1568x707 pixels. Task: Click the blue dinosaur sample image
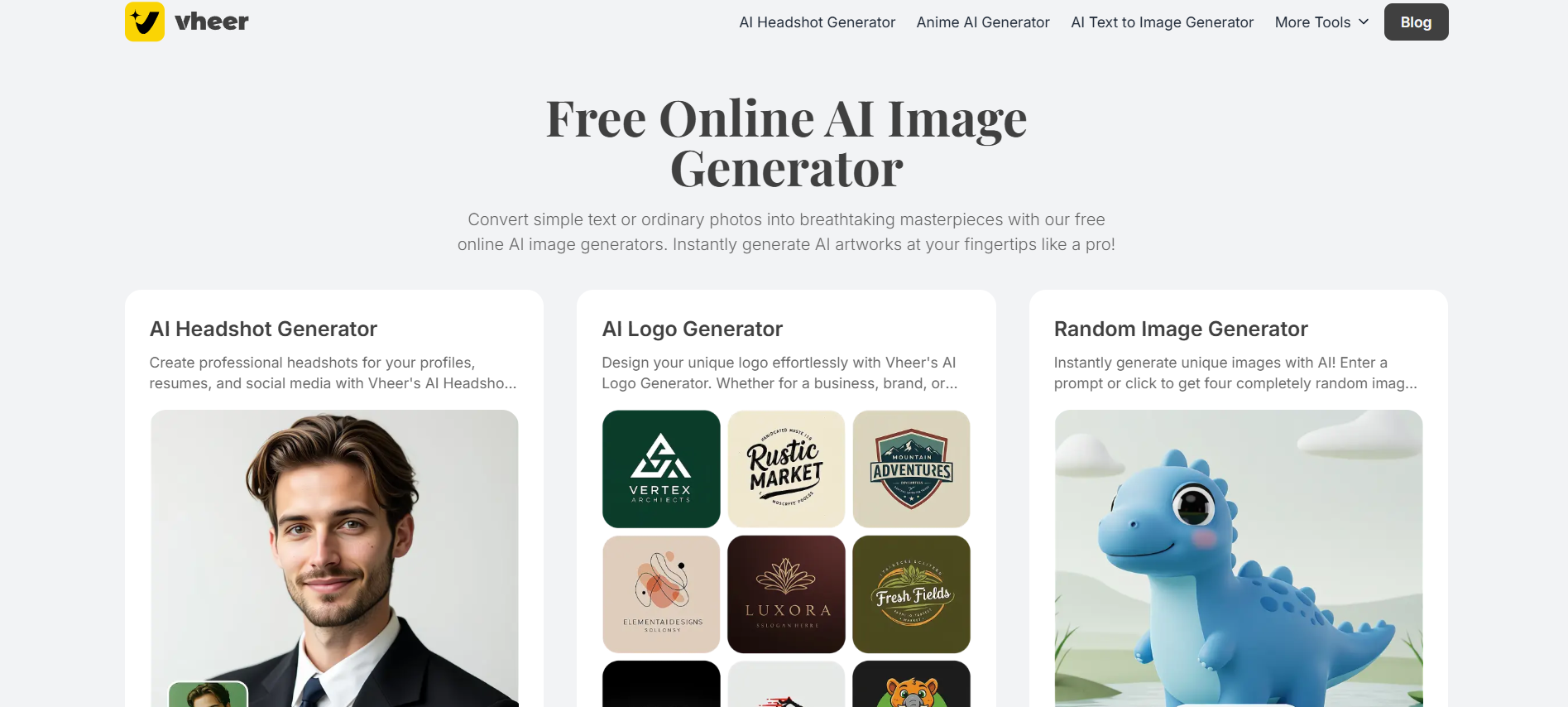(1239, 559)
